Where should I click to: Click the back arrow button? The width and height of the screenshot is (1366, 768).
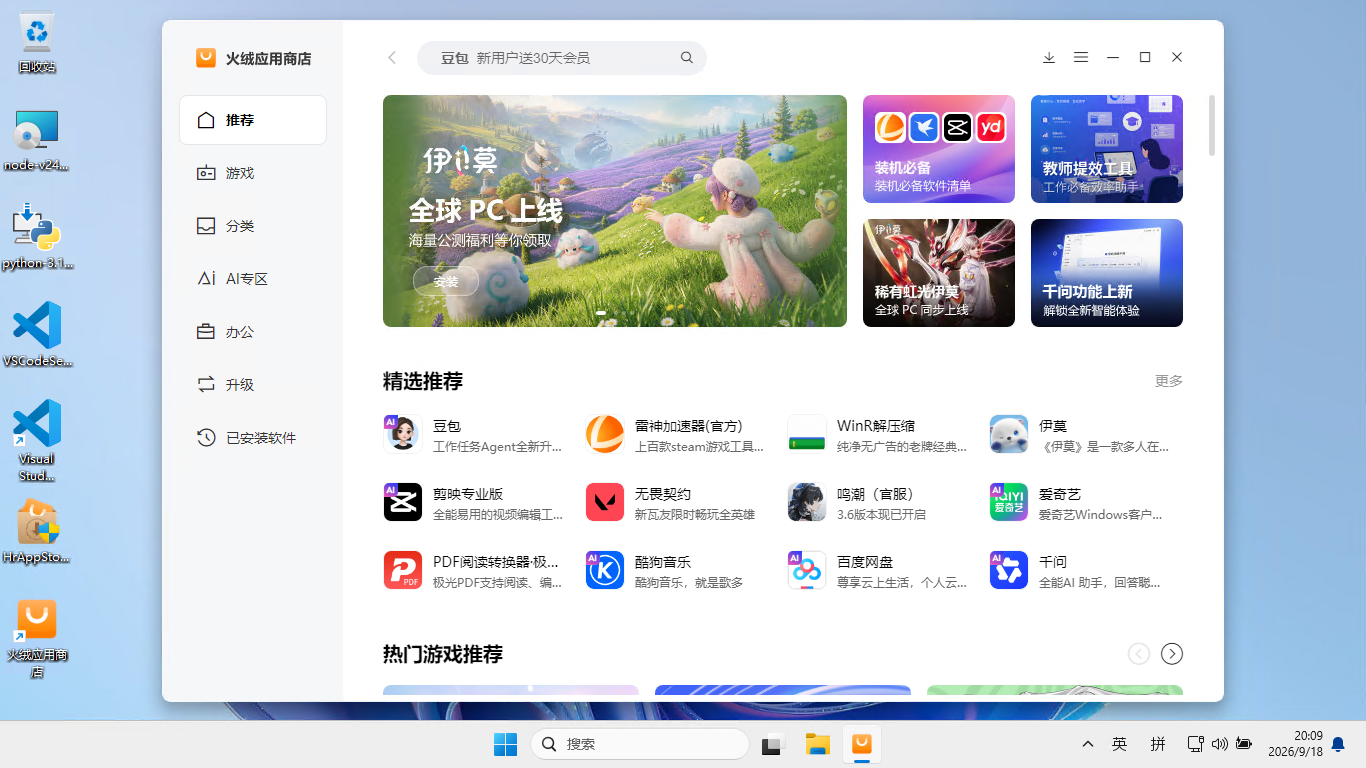coord(392,58)
